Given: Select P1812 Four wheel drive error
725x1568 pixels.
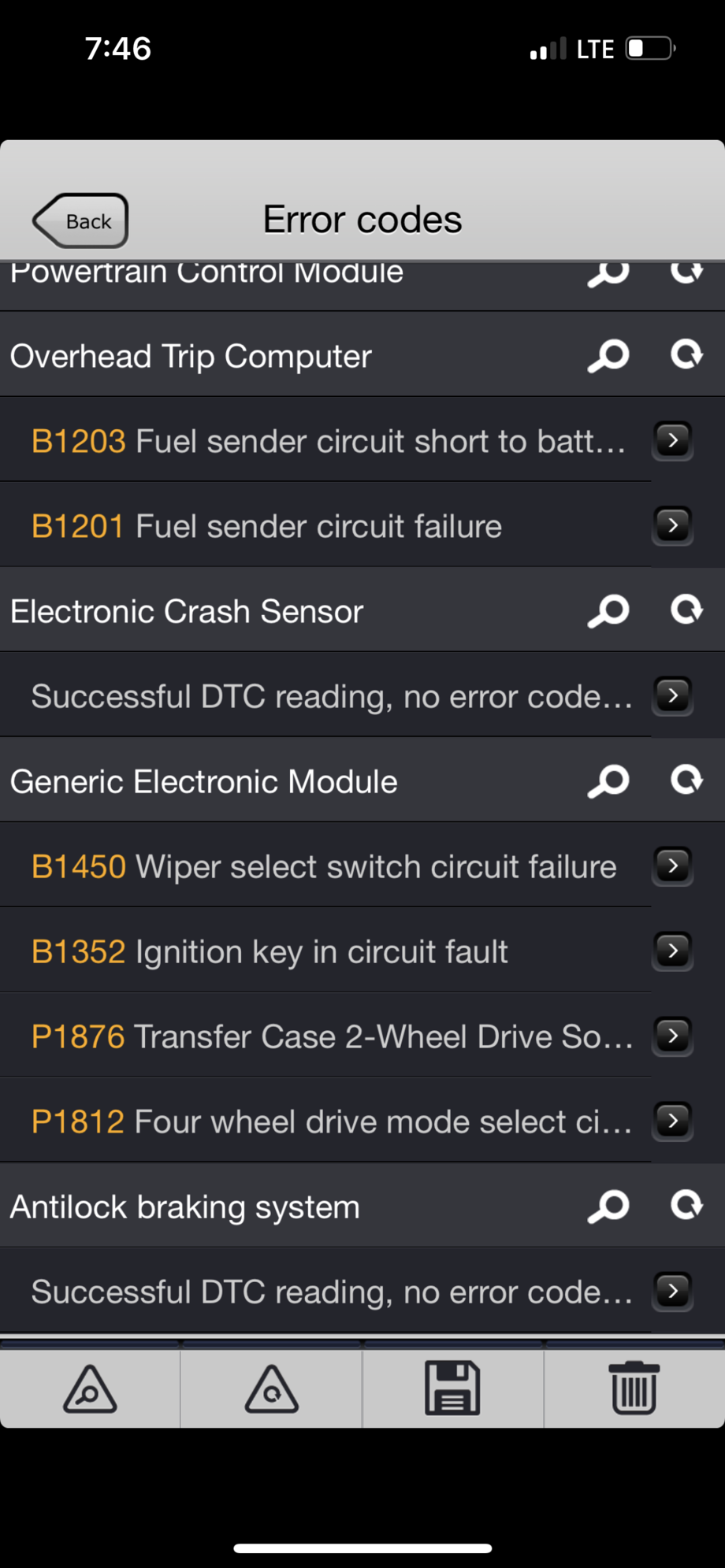Looking at the screenshot, I should pyautogui.click(x=331, y=1121).
